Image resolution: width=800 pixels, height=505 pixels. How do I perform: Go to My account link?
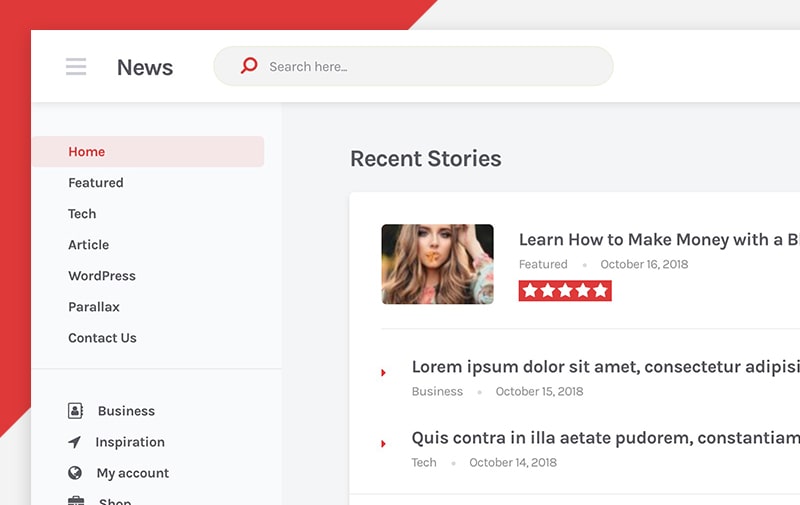pos(133,473)
